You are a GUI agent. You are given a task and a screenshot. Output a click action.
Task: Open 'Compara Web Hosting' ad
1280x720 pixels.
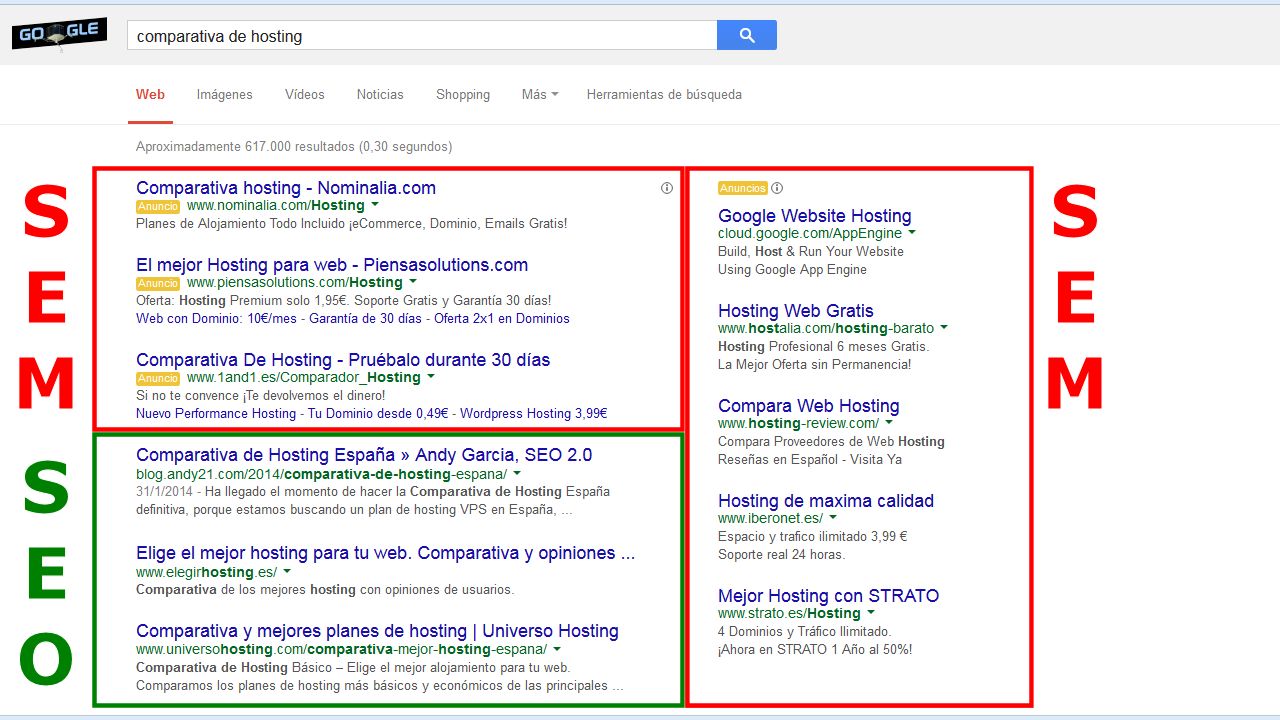point(809,405)
